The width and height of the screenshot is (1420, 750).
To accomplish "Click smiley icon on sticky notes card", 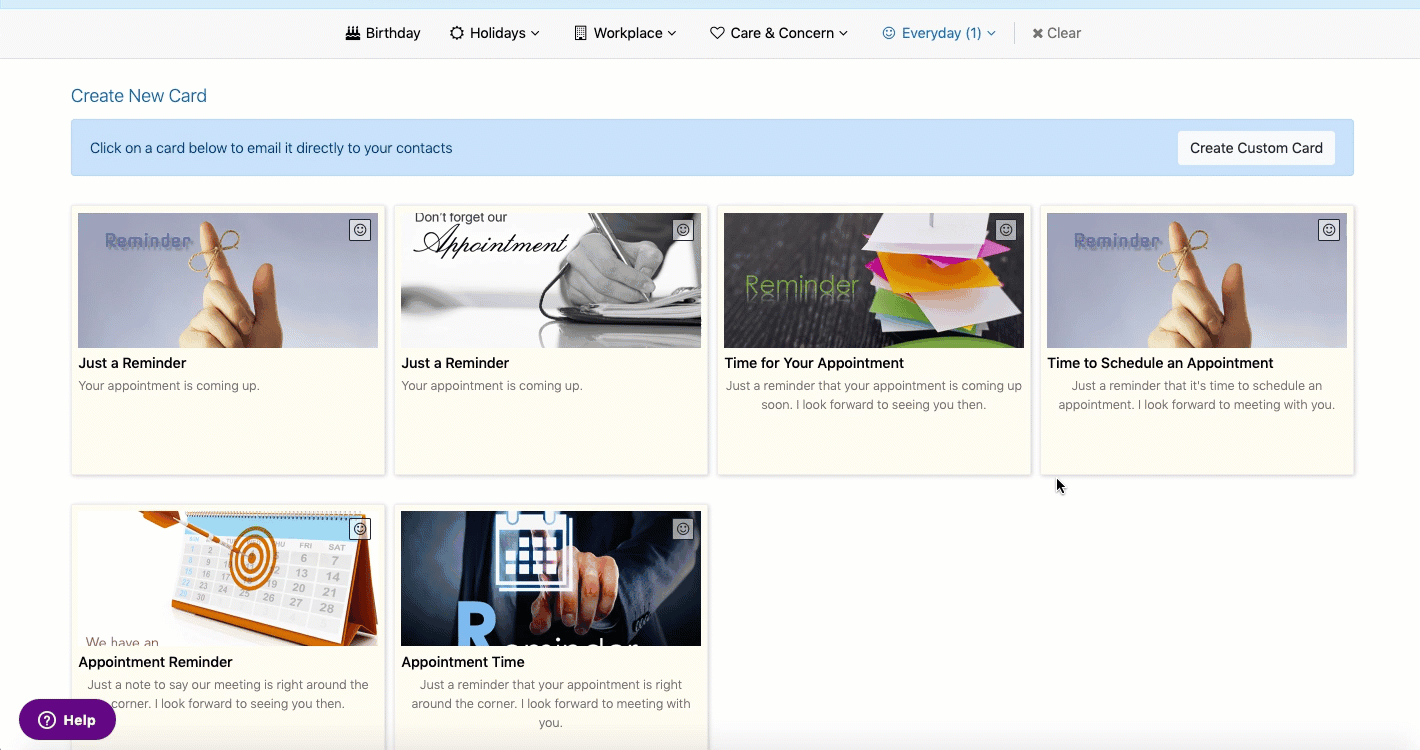I will pyautogui.click(x=1006, y=230).
